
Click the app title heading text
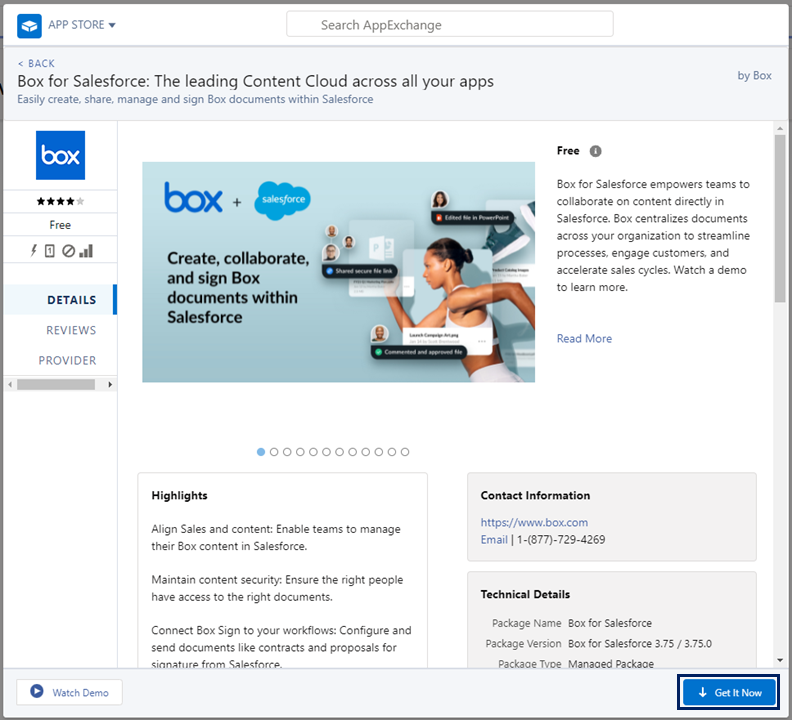(256, 81)
